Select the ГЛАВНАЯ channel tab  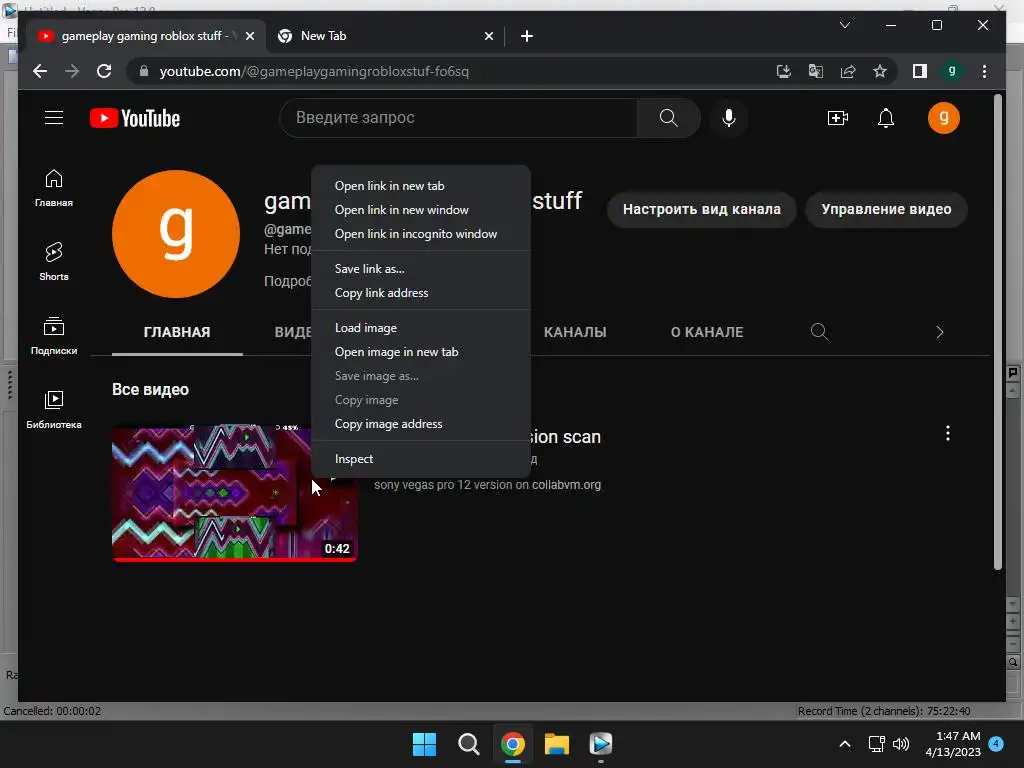(177, 332)
